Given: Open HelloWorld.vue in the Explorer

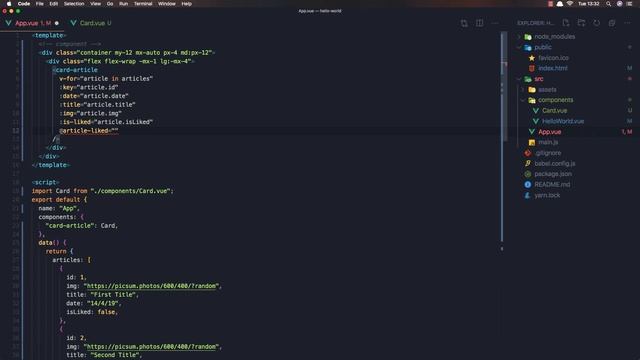Looking at the screenshot, I should tap(563, 121).
